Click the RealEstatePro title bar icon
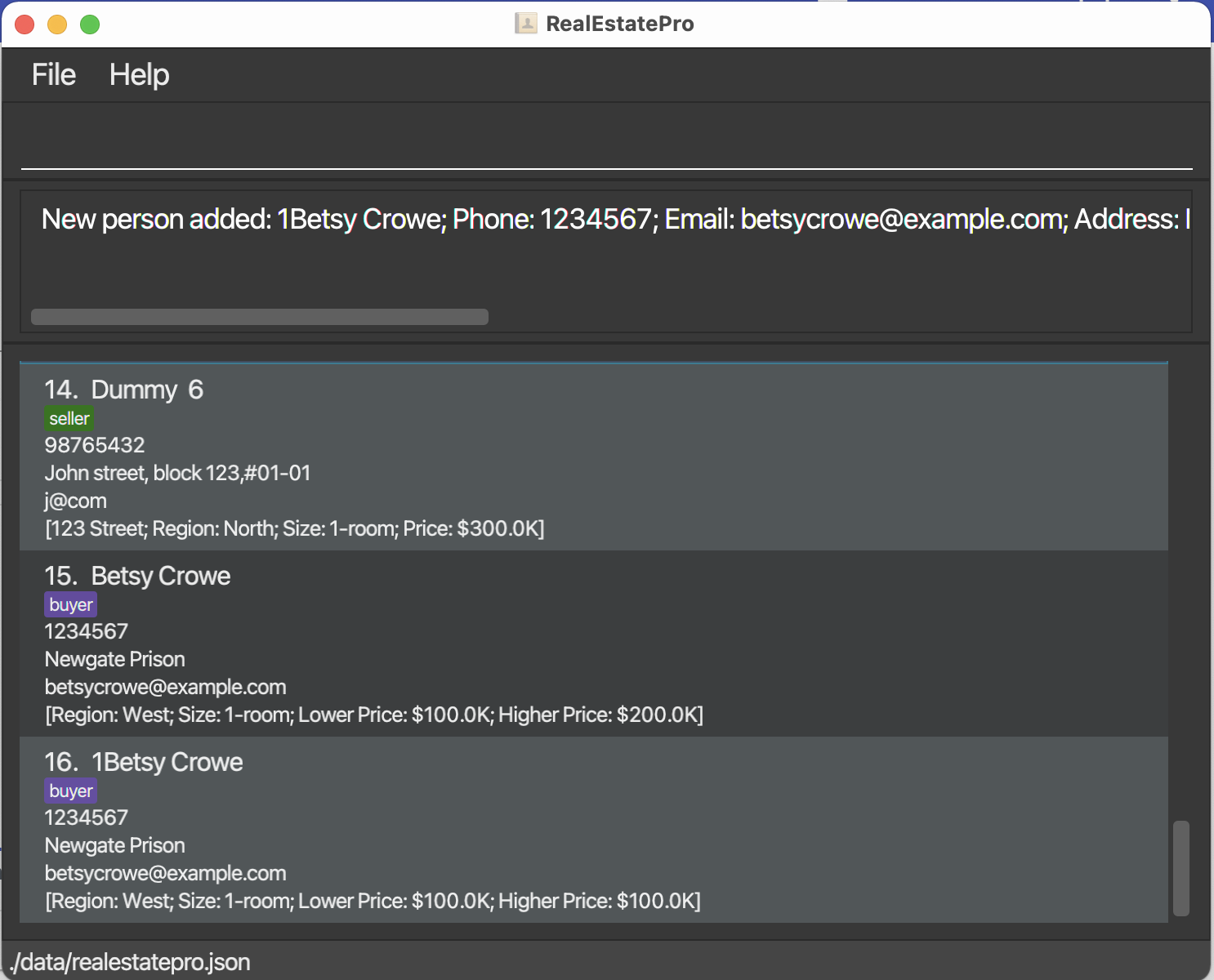This screenshot has height=980, width=1214. pyautogui.click(x=526, y=24)
